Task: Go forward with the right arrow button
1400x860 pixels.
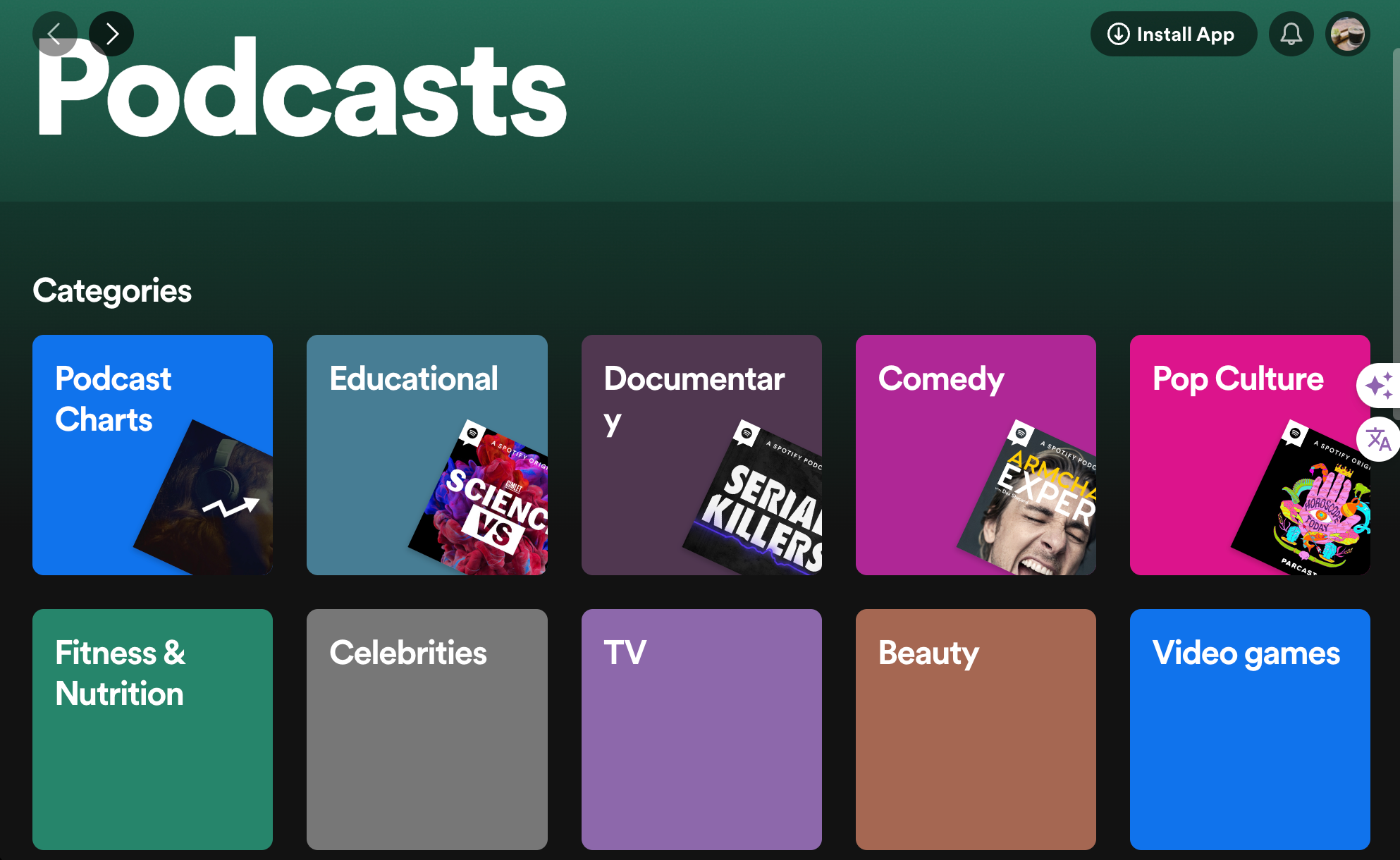Action: point(111,34)
